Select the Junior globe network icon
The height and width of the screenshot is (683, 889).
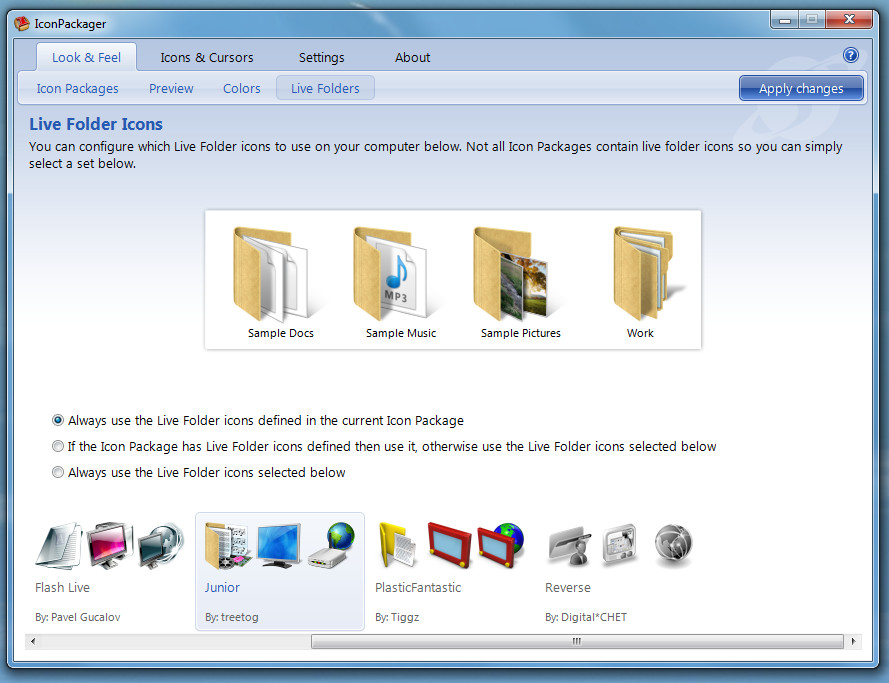(x=332, y=545)
